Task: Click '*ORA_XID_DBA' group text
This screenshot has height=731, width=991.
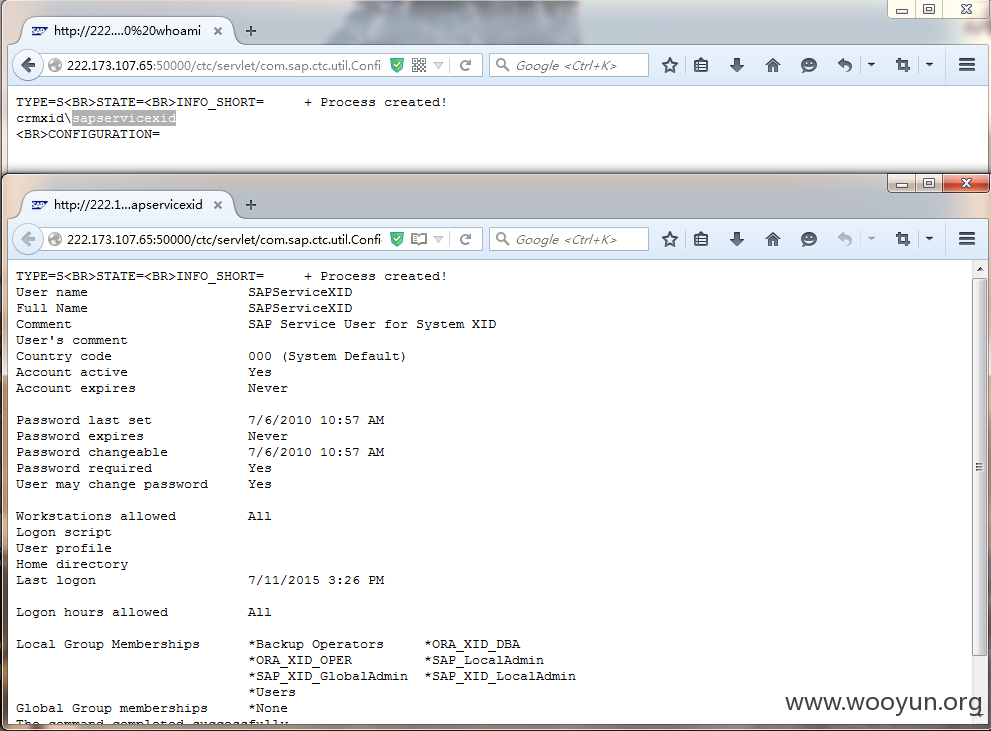Action: [472, 644]
